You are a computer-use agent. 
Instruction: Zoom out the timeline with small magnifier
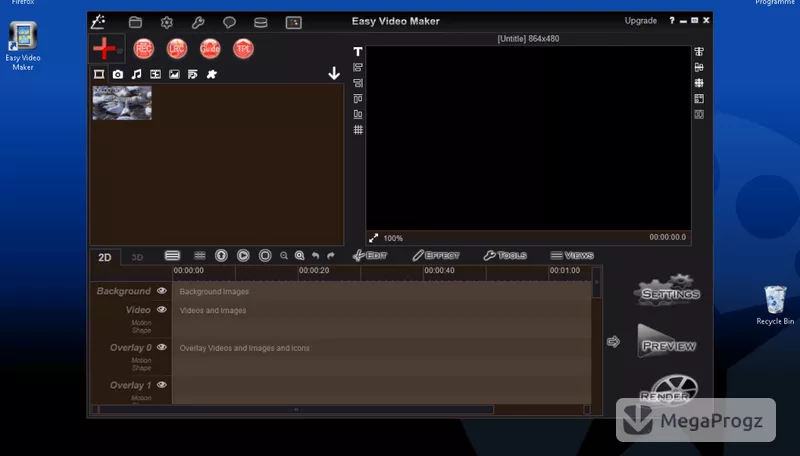[284, 256]
